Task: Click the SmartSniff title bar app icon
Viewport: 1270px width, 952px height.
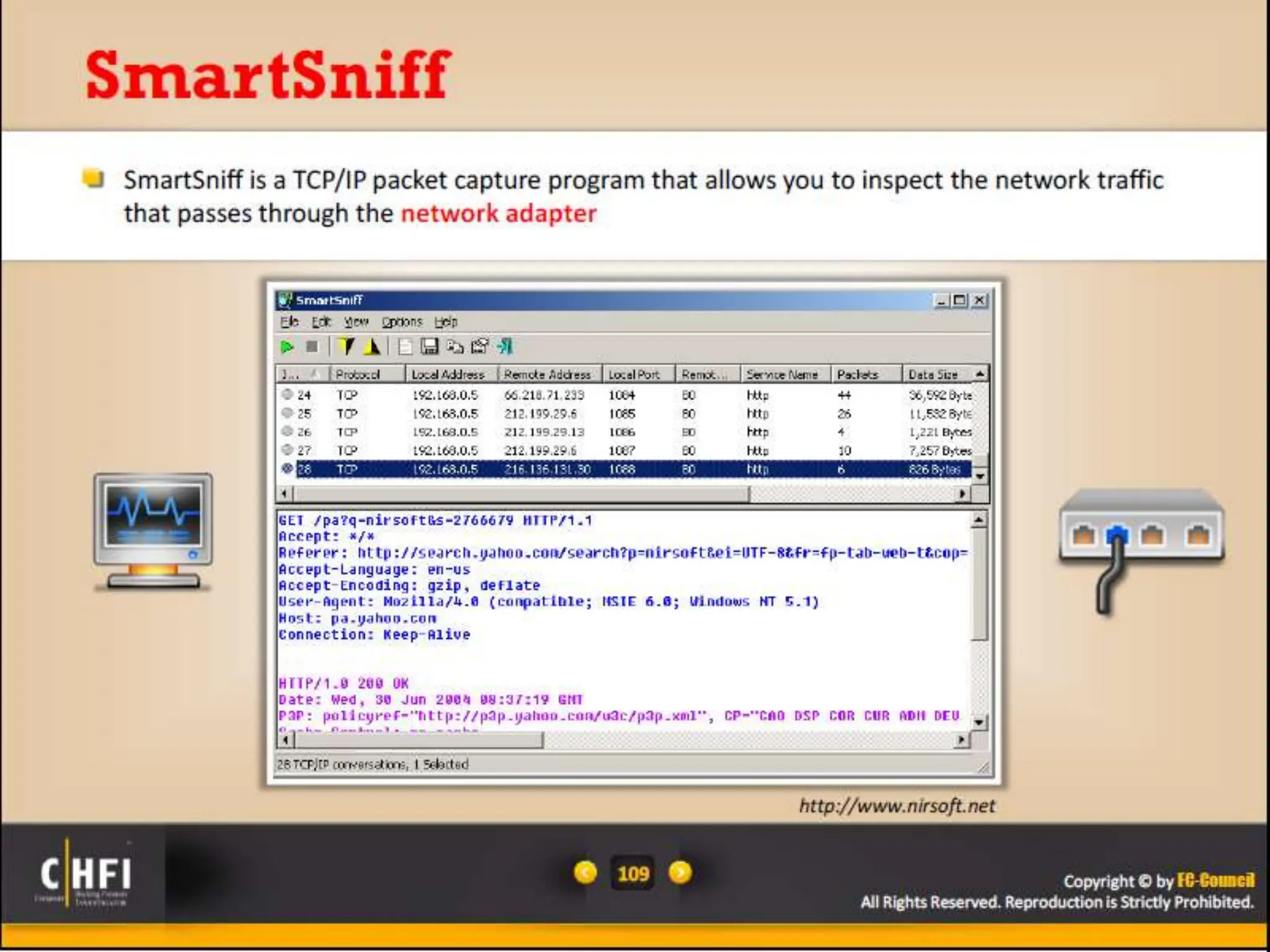Action: tap(285, 300)
